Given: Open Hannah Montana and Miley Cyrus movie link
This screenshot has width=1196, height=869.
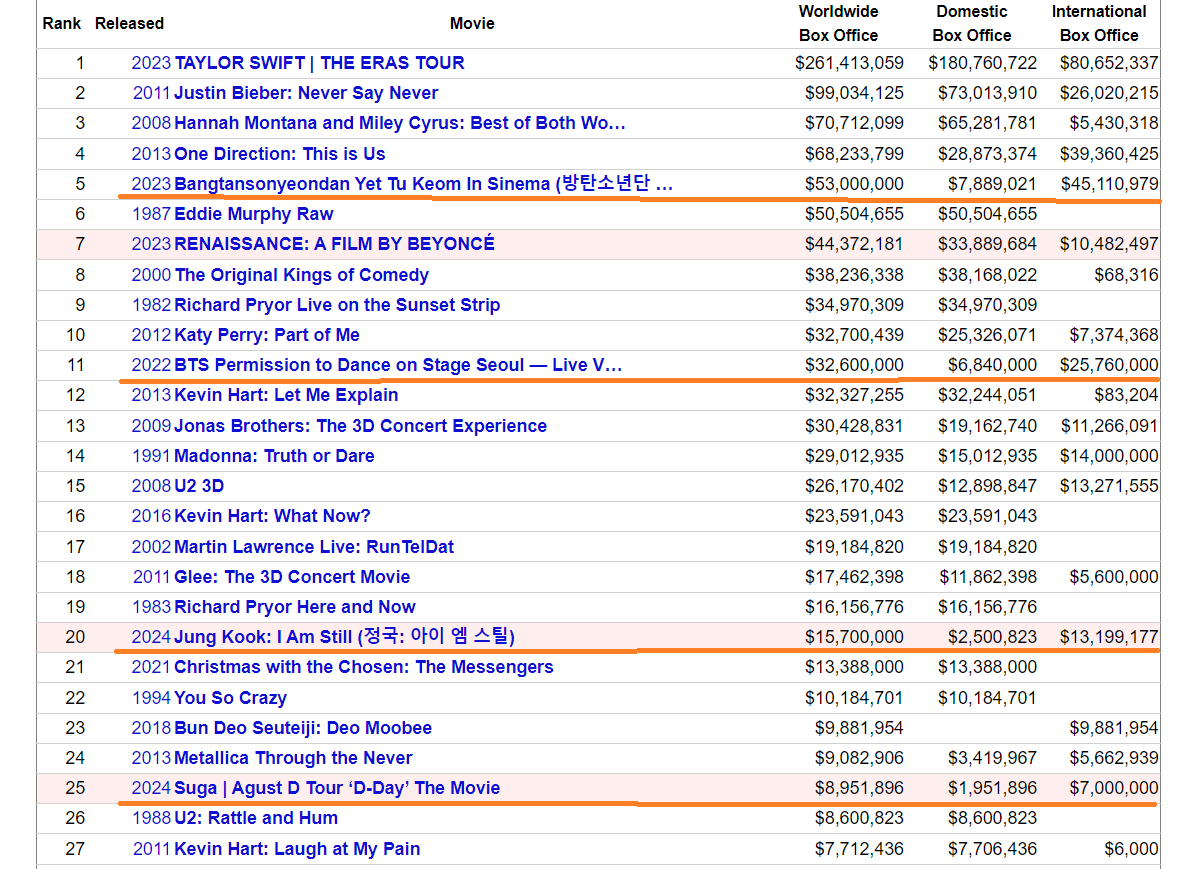Looking at the screenshot, I should pyautogui.click(x=400, y=123).
